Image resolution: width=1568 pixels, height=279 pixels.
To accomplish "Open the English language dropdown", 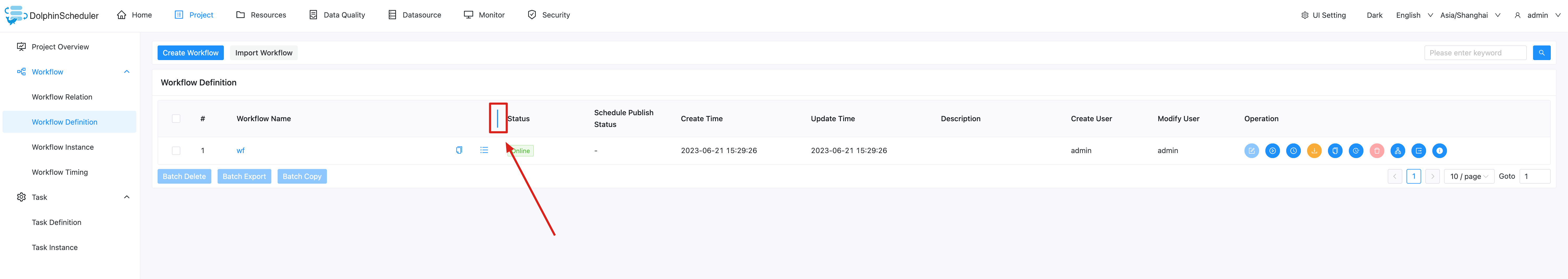I will pyautogui.click(x=1413, y=15).
